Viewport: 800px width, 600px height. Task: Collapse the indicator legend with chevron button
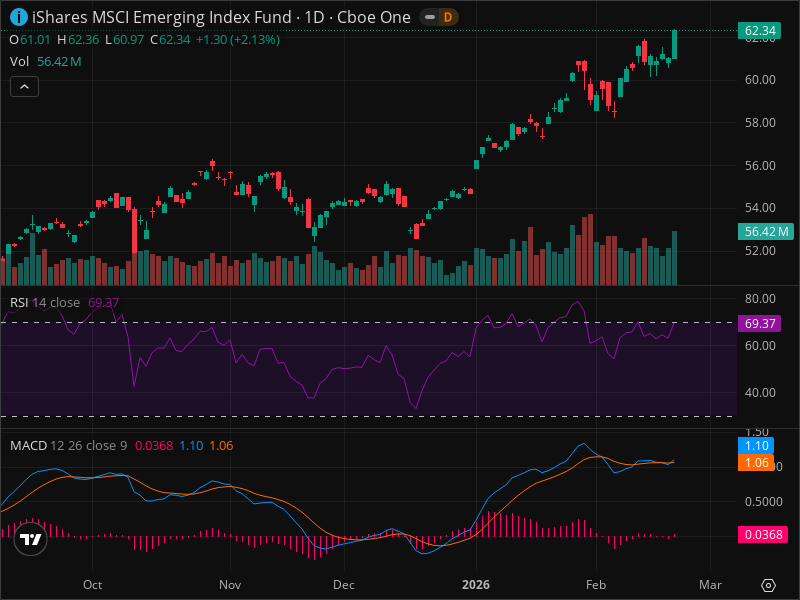(x=24, y=87)
